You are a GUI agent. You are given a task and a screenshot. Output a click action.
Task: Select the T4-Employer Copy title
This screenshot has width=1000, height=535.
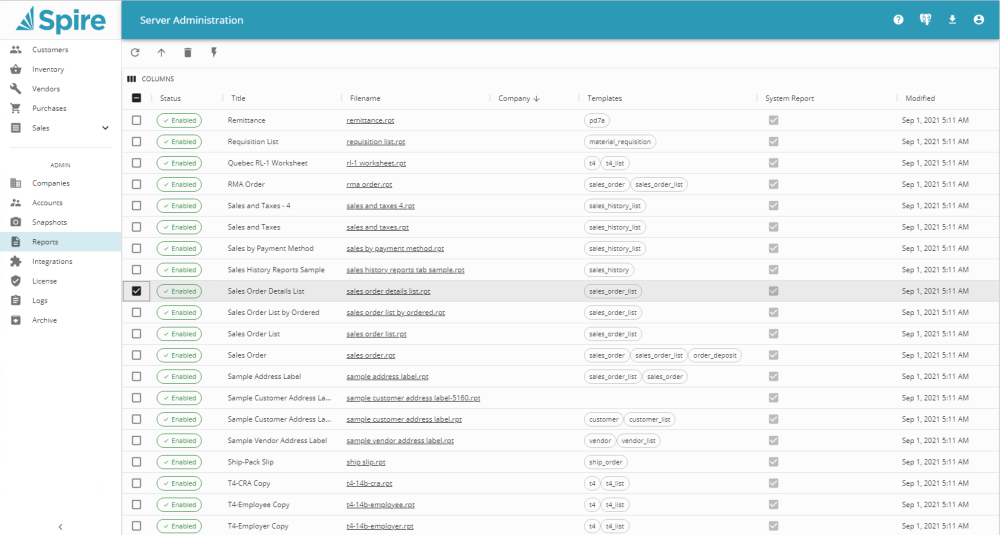pos(258,526)
